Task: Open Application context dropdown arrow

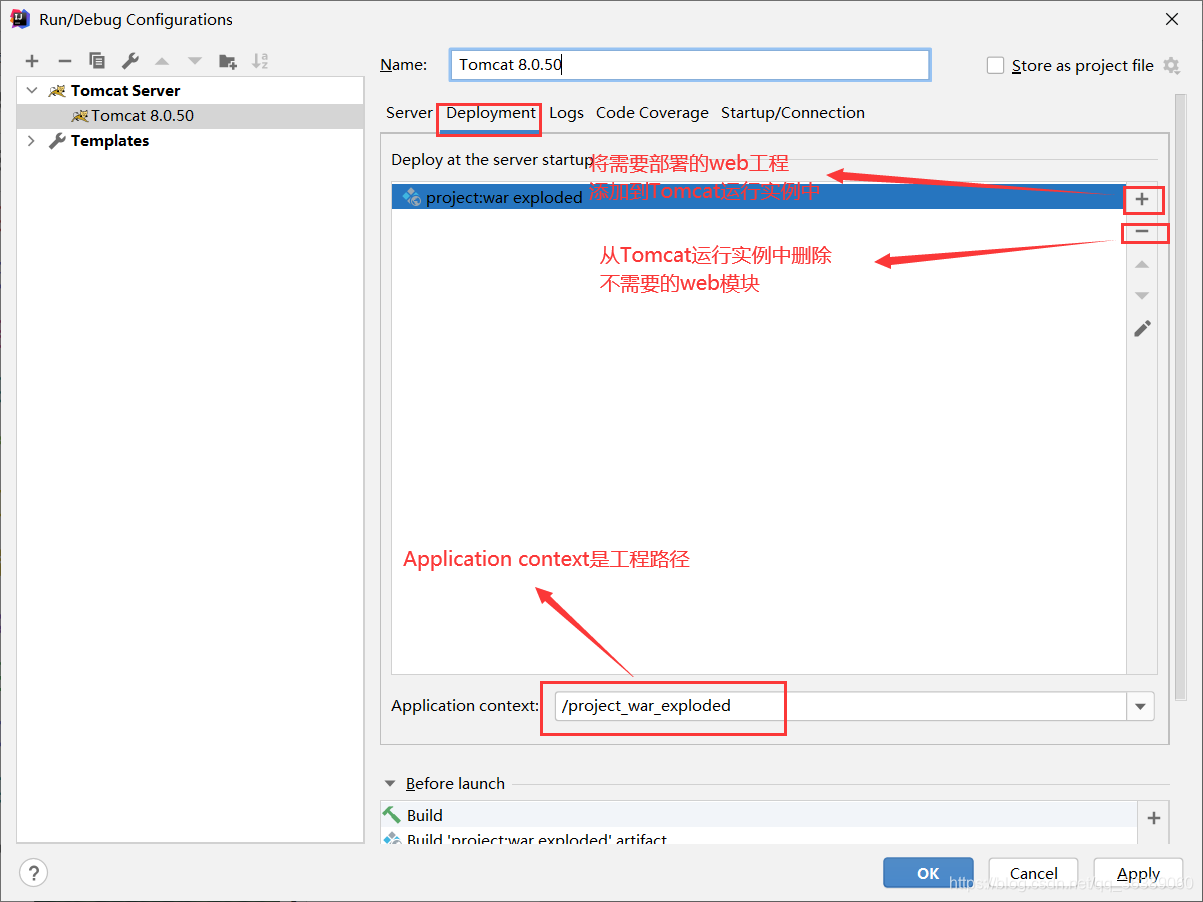Action: (x=1140, y=706)
